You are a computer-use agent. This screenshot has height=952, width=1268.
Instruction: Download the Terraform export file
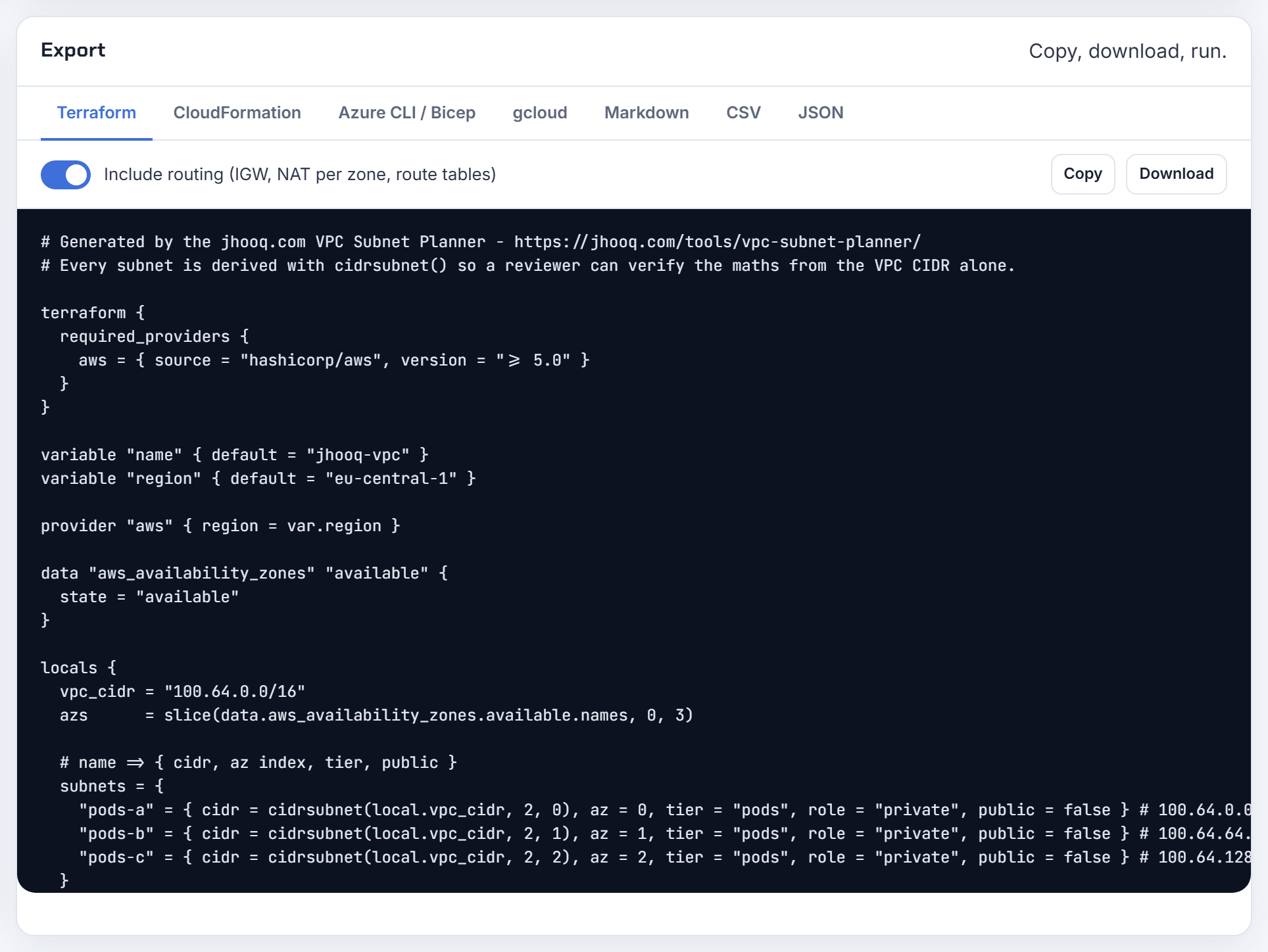1176,174
